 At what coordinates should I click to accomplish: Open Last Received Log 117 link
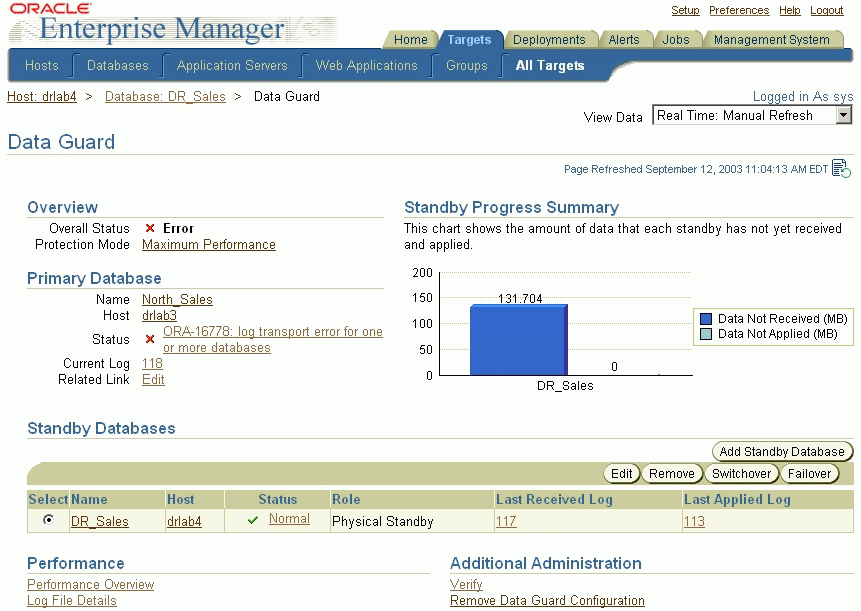pyautogui.click(x=506, y=521)
